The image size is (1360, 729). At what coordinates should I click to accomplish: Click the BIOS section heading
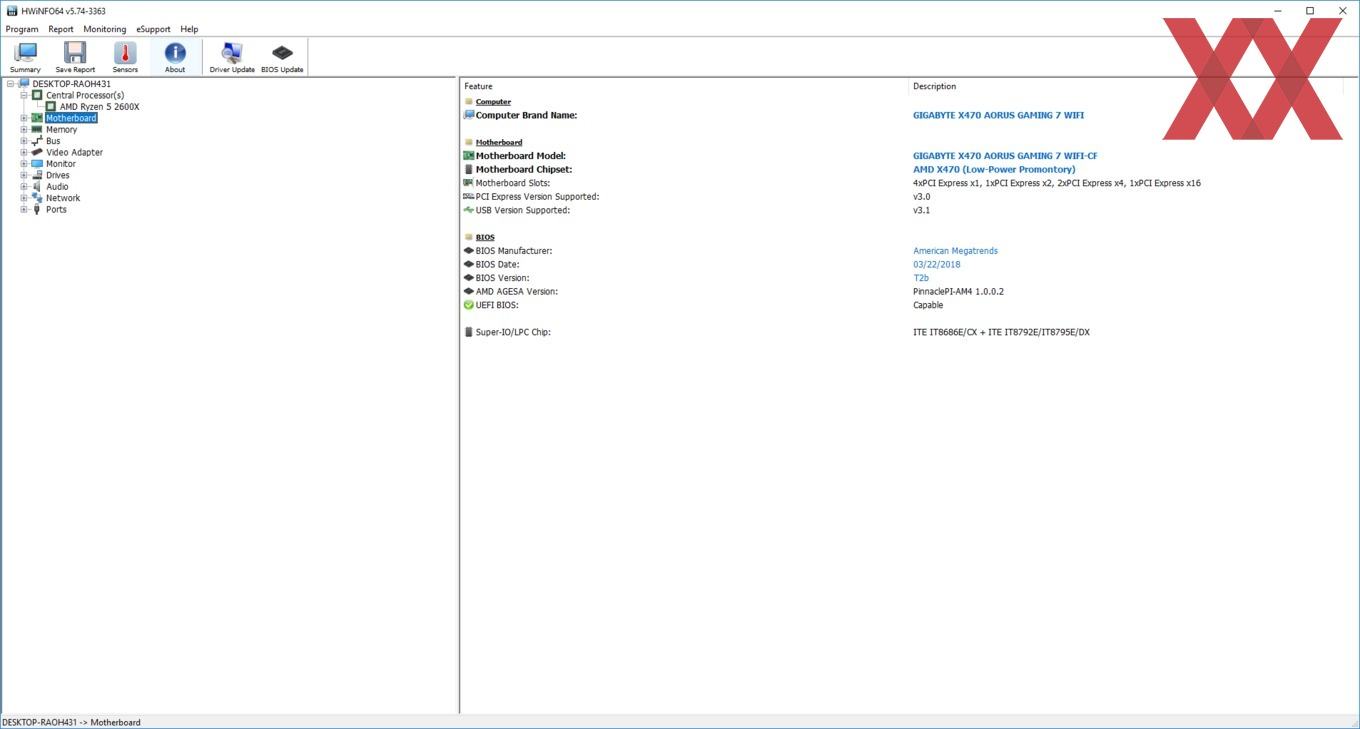[485, 238]
